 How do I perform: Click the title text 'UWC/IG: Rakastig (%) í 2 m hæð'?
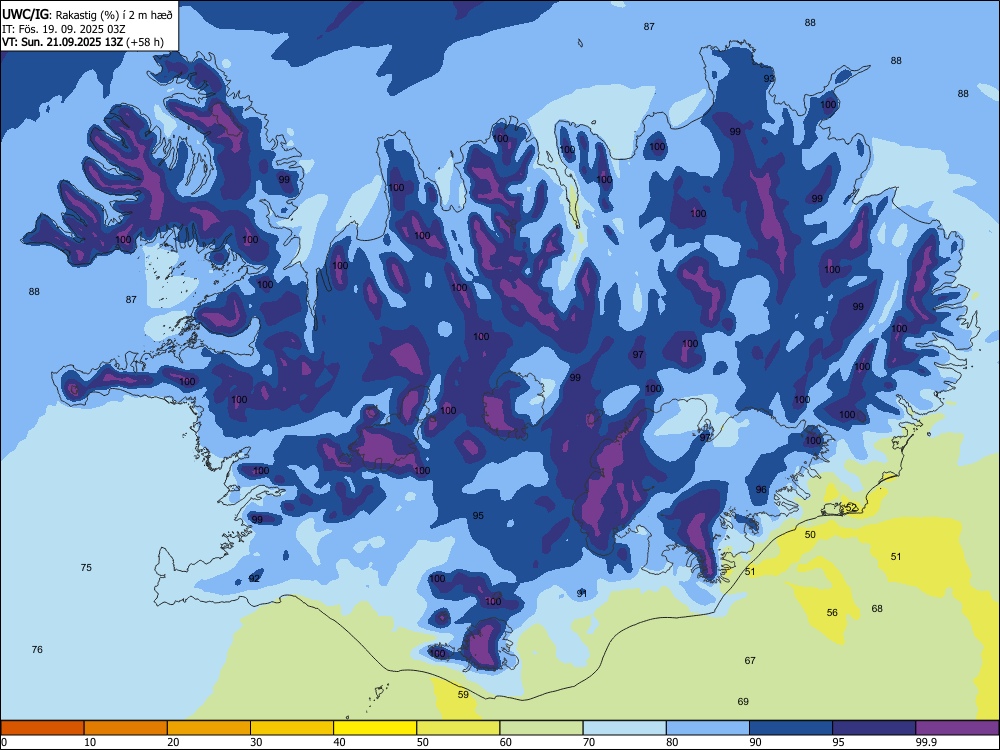87,15
